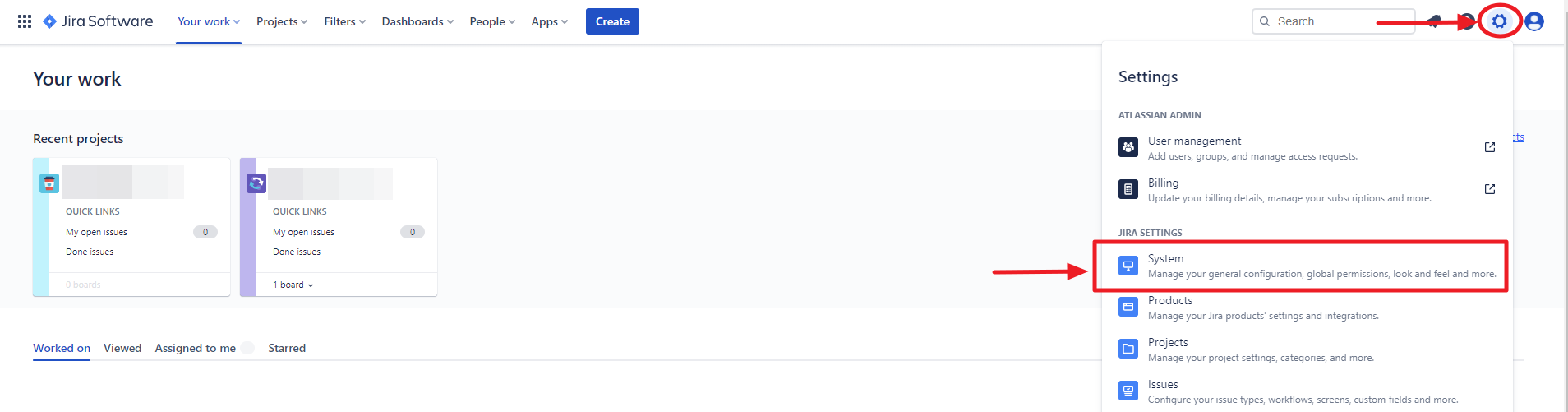Open the user profile avatar

click(1533, 21)
